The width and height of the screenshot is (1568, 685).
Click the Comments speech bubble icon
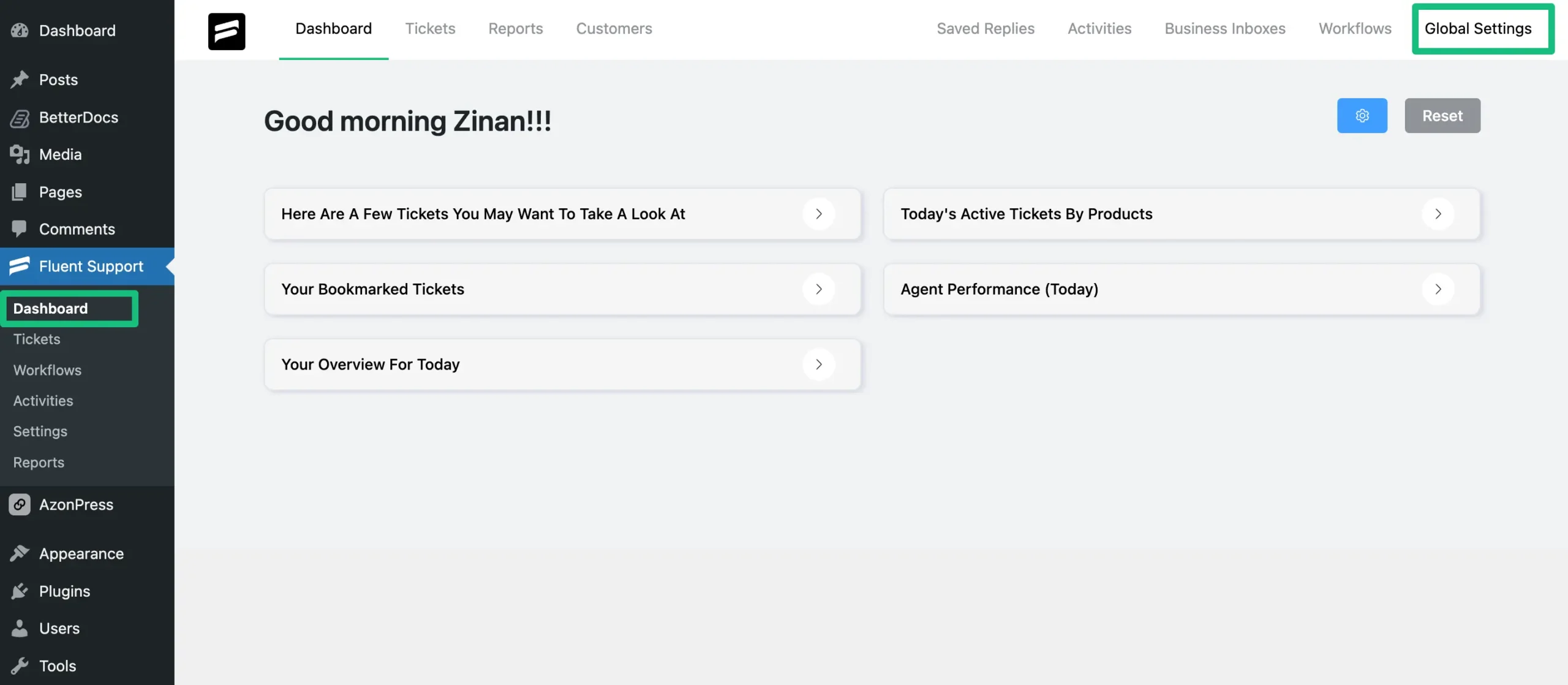pyautogui.click(x=20, y=229)
